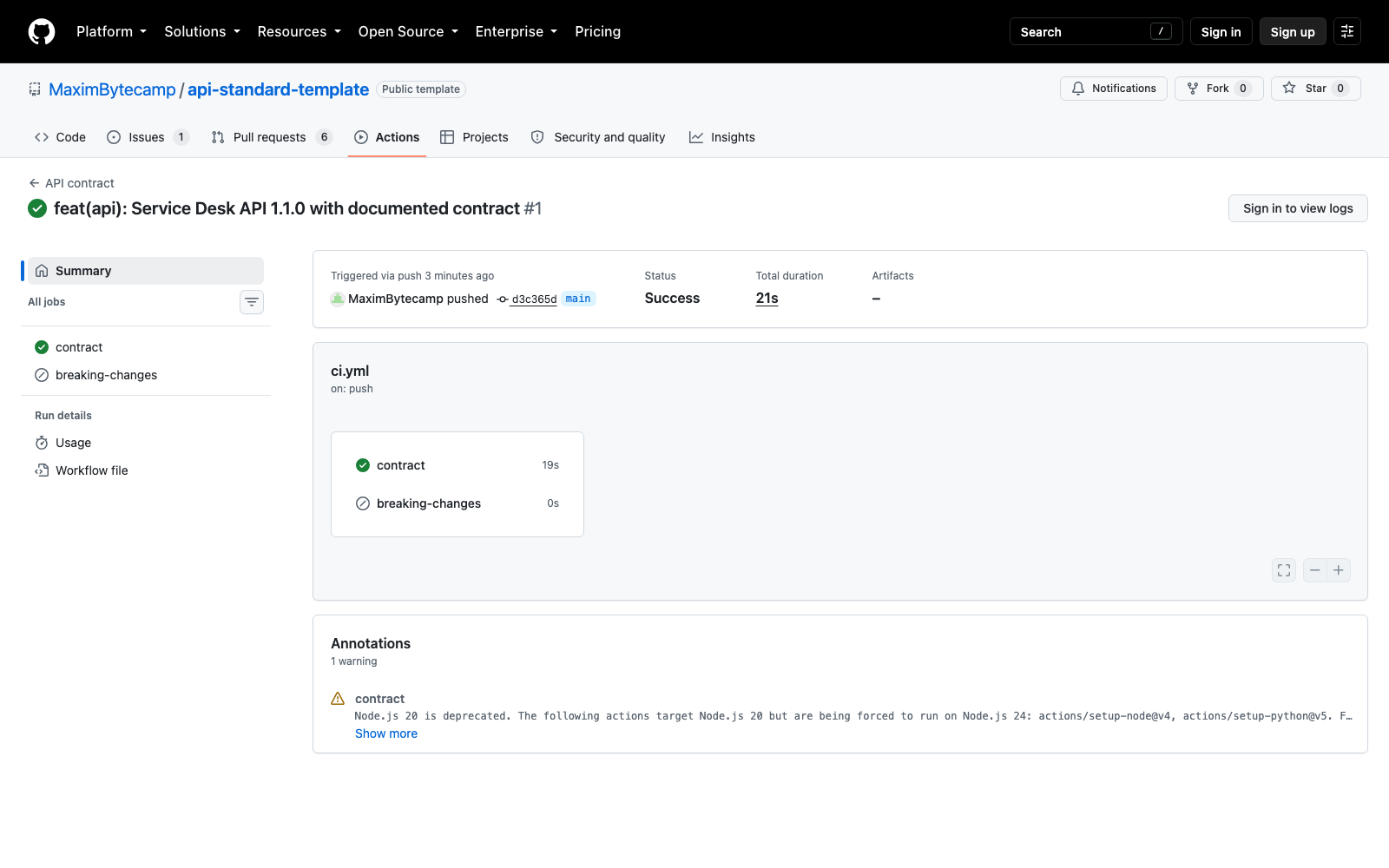Switch to the Issues tab
1389x868 pixels.
tap(148, 137)
